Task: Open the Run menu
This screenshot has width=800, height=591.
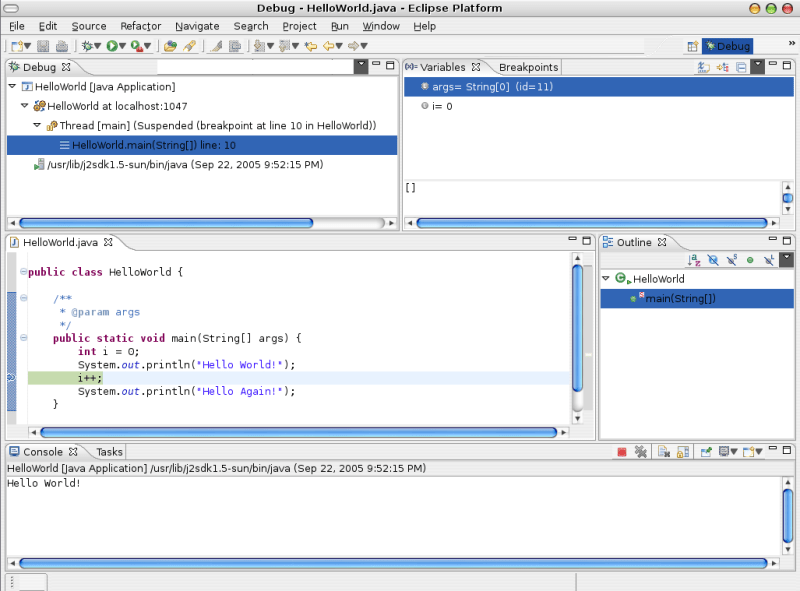Action: 339,26
